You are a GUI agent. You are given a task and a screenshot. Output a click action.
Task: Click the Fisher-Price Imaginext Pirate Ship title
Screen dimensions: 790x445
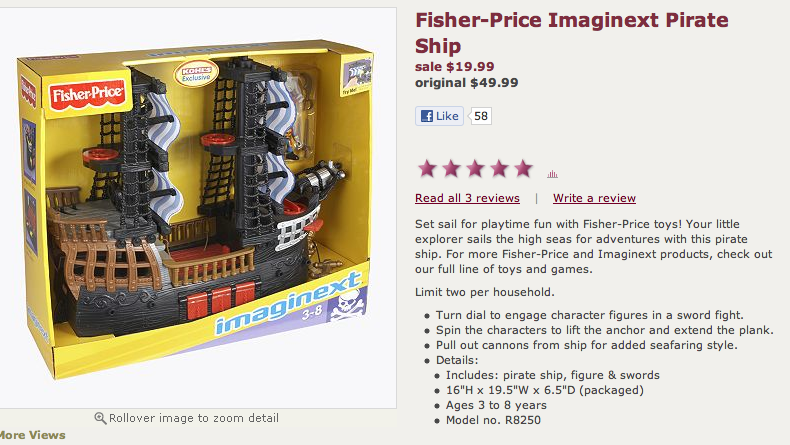pos(572,33)
